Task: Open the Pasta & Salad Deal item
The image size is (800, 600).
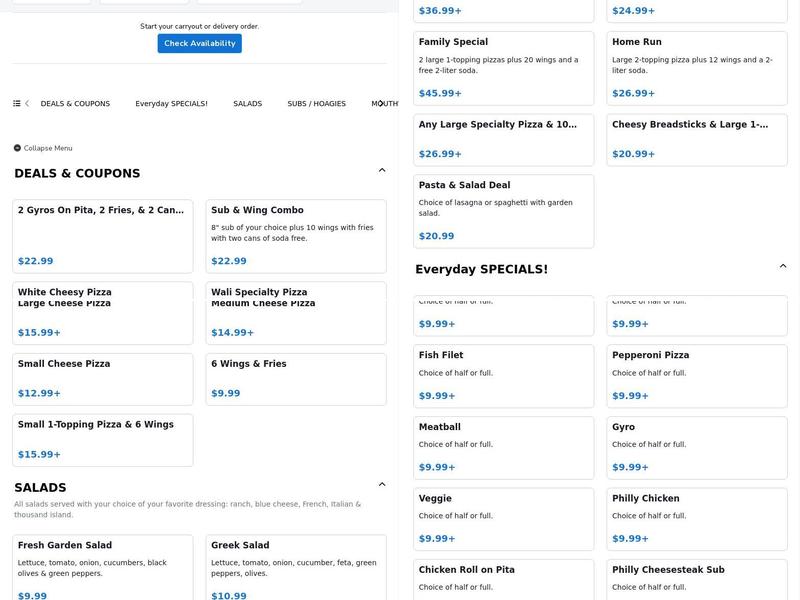Action: click(x=503, y=211)
